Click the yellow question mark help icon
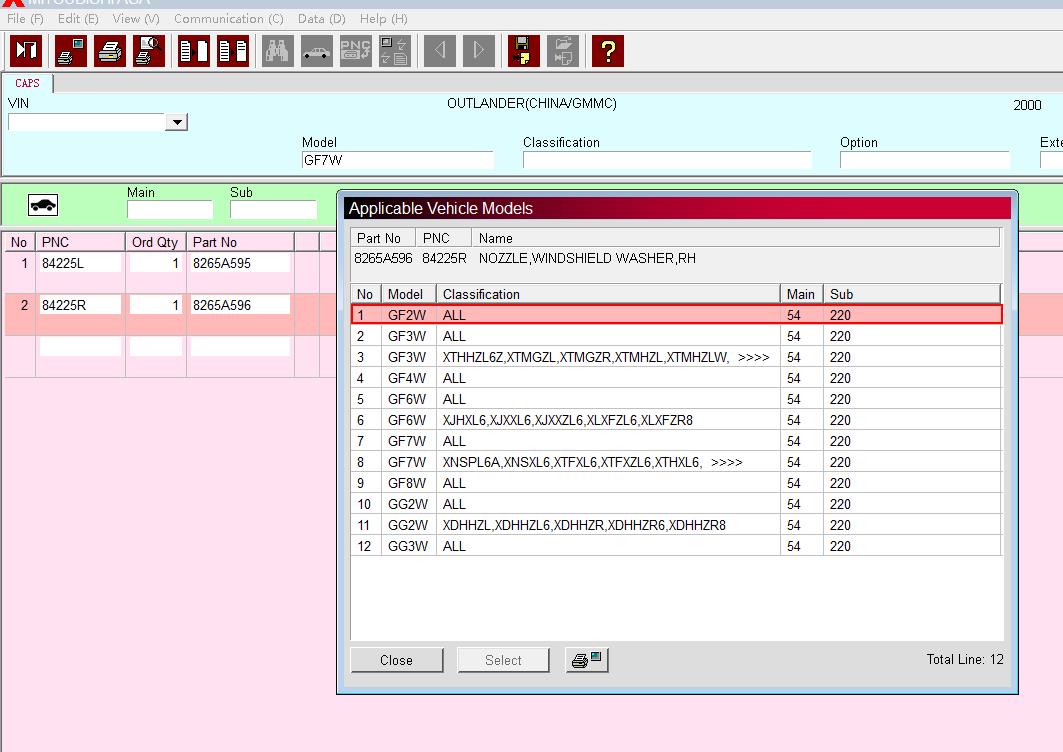This screenshot has height=752, width=1063. (607, 50)
